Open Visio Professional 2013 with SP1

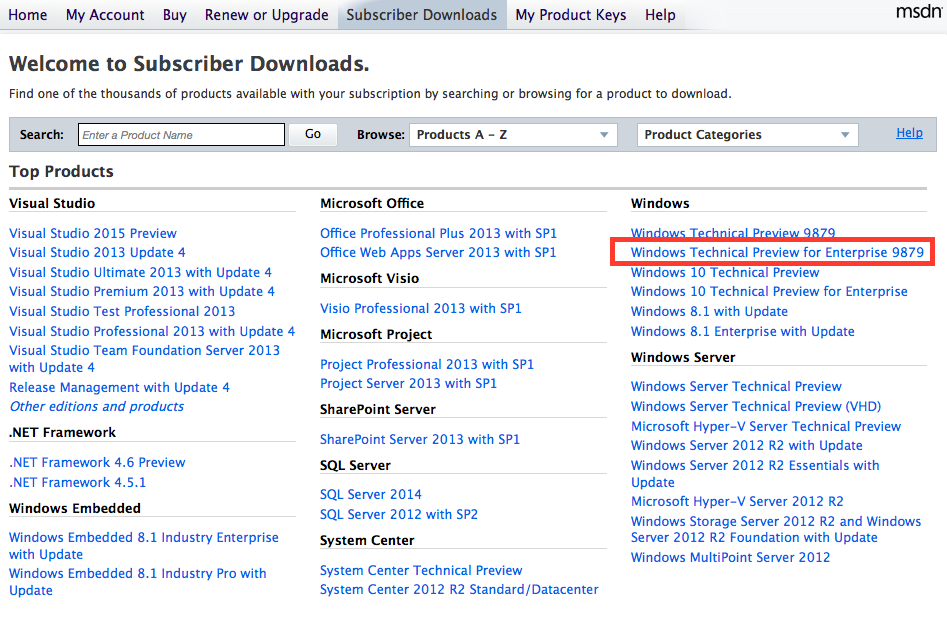(421, 309)
